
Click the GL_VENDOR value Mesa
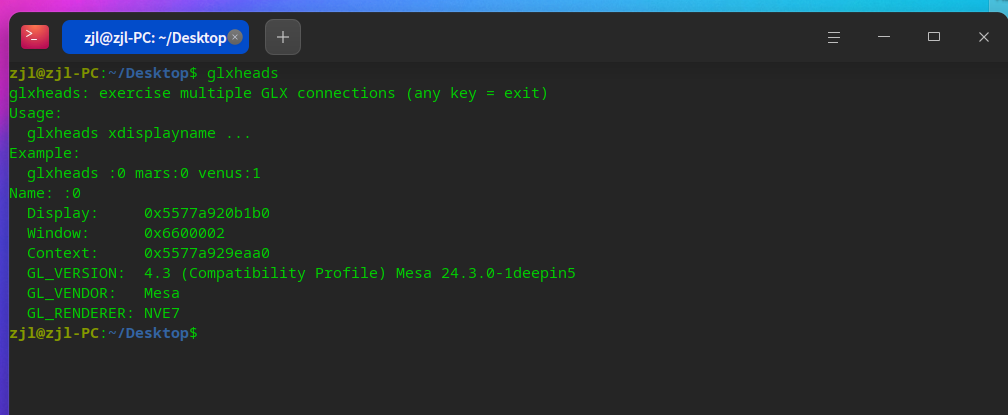[x=162, y=293]
